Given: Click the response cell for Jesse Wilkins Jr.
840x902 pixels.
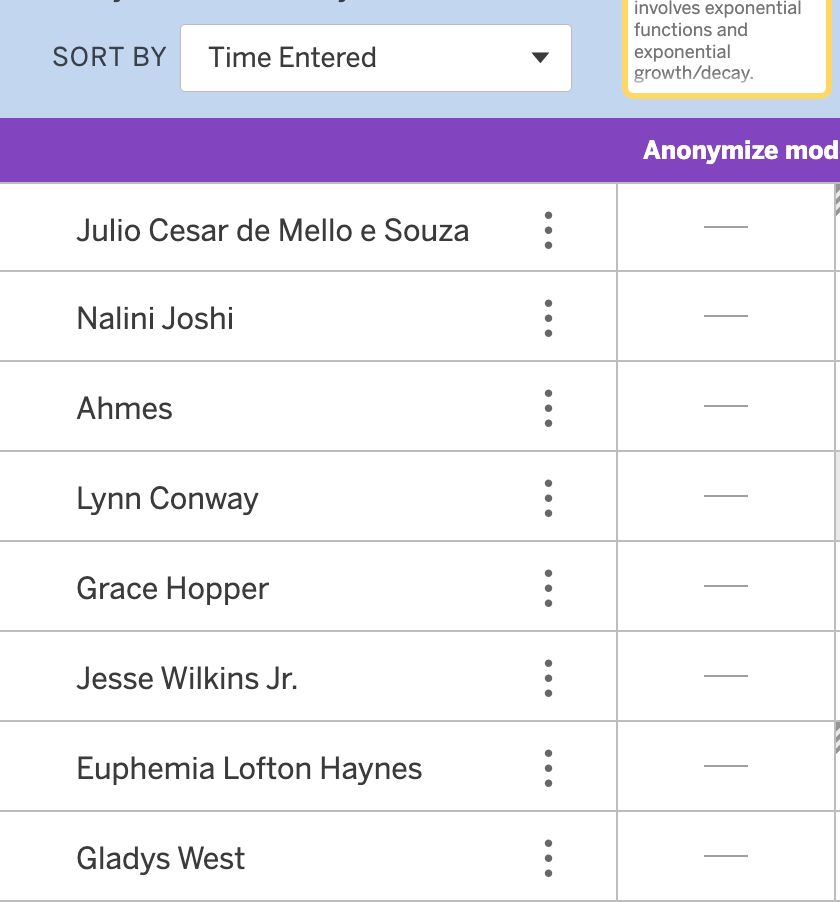Looking at the screenshot, I should point(725,677).
